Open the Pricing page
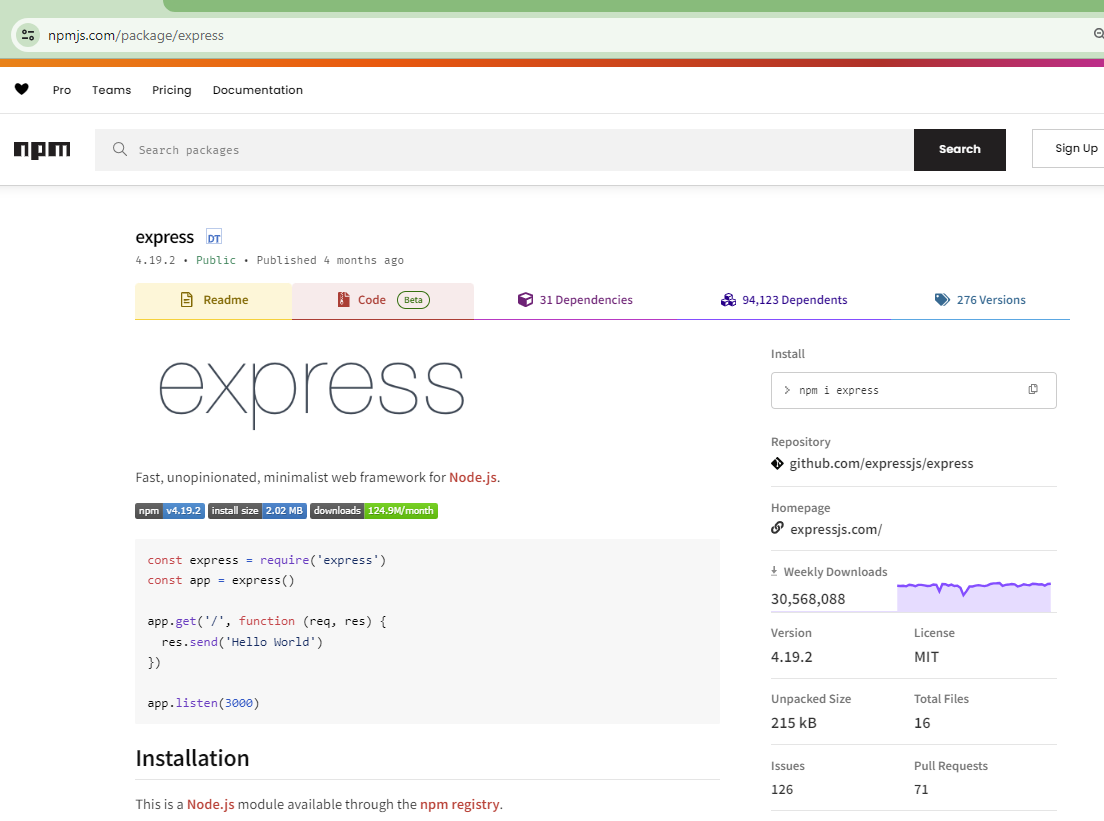 click(172, 90)
